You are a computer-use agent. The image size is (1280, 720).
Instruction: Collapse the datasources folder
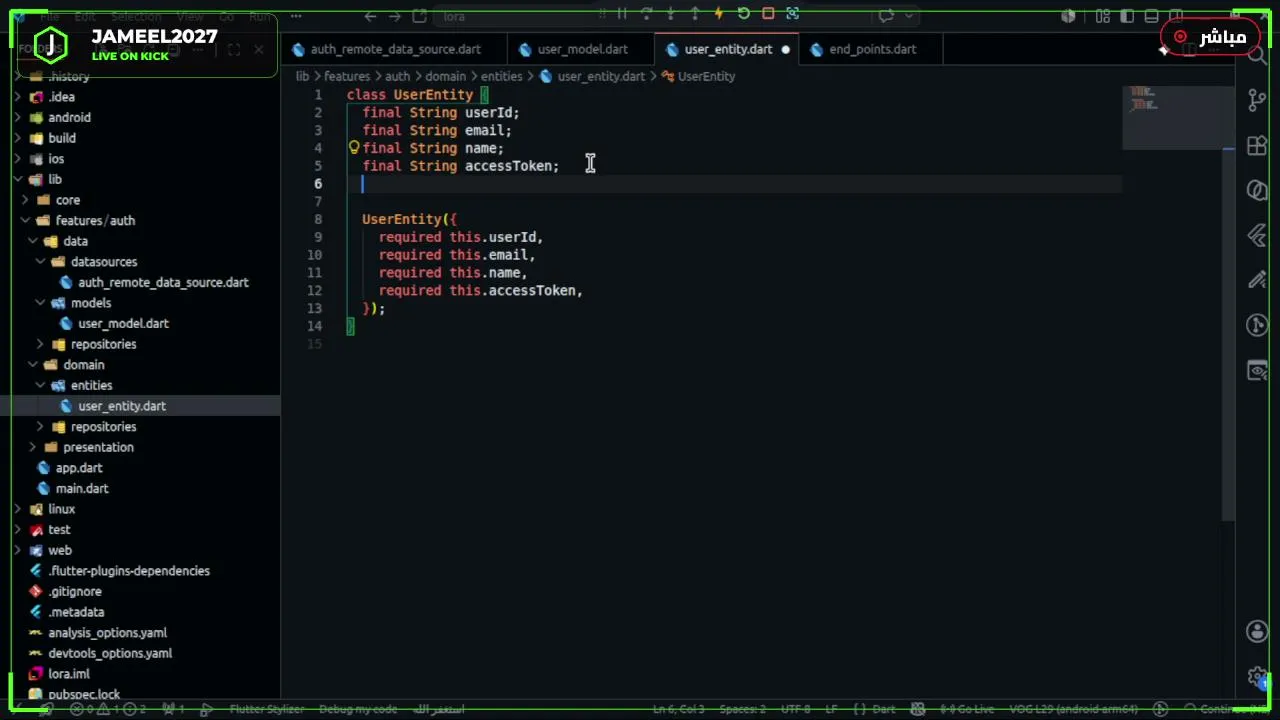click(41, 262)
